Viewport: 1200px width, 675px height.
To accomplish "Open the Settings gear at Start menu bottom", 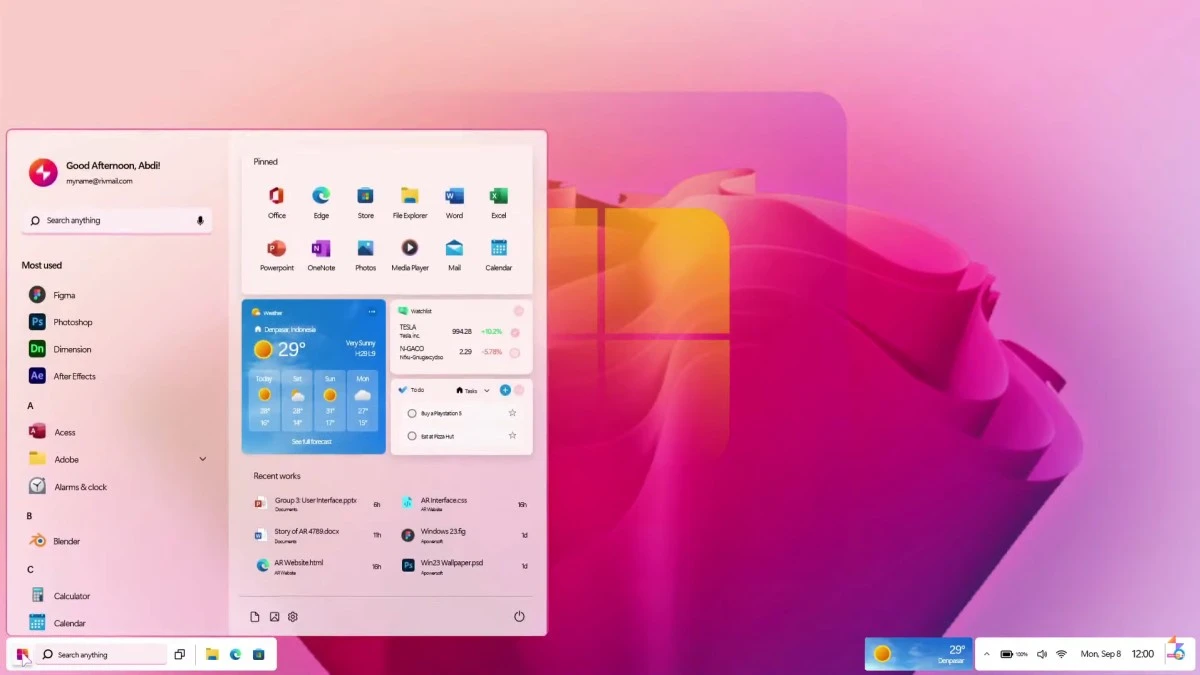I will click(x=292, y=616).
